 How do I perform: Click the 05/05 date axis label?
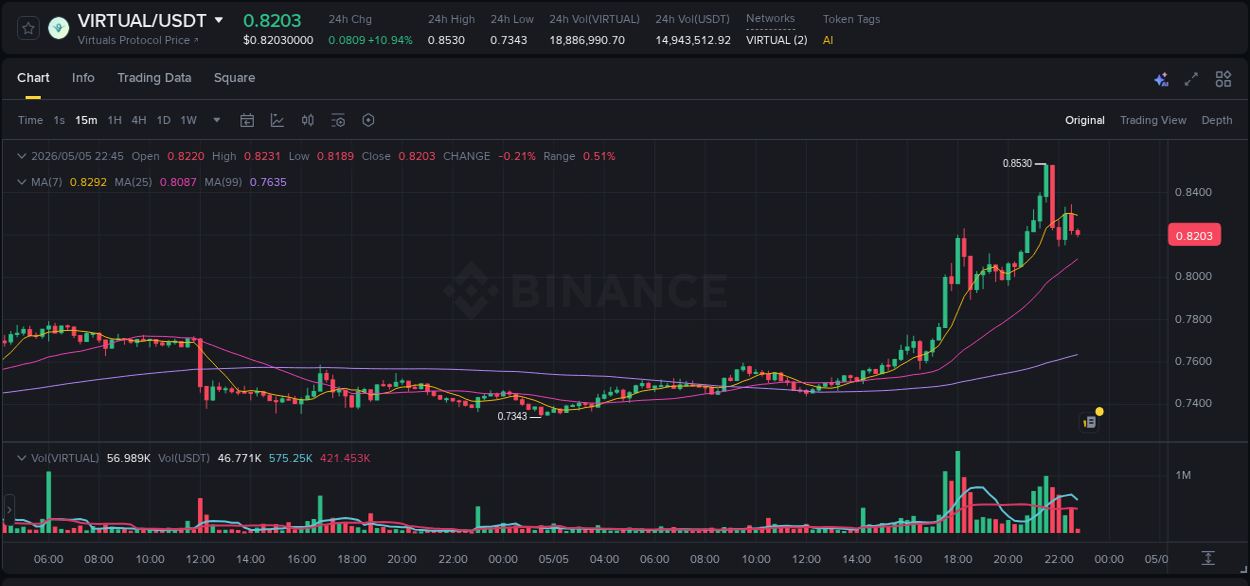(554, 559)
